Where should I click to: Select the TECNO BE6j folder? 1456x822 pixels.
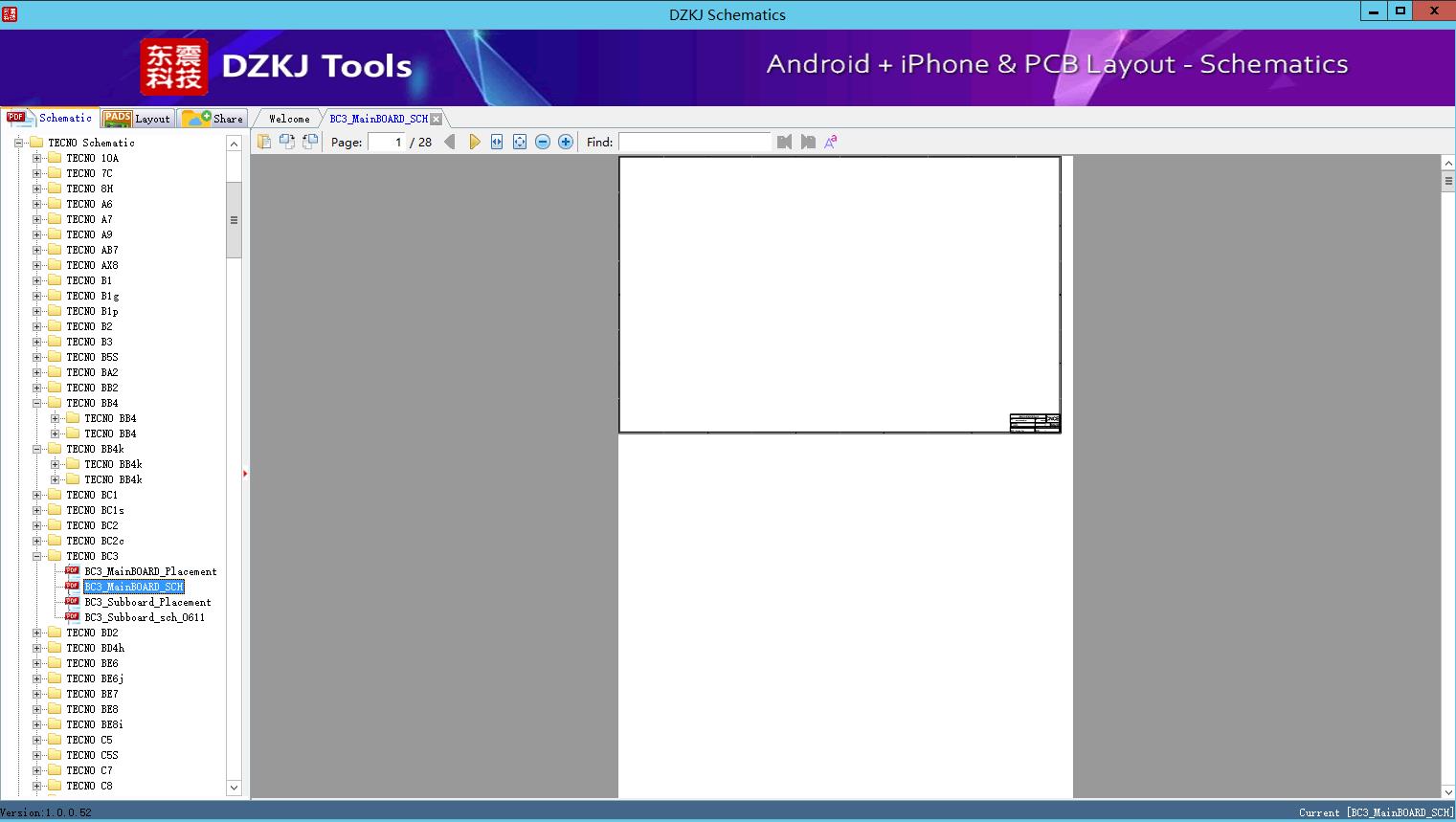[95, 678]
